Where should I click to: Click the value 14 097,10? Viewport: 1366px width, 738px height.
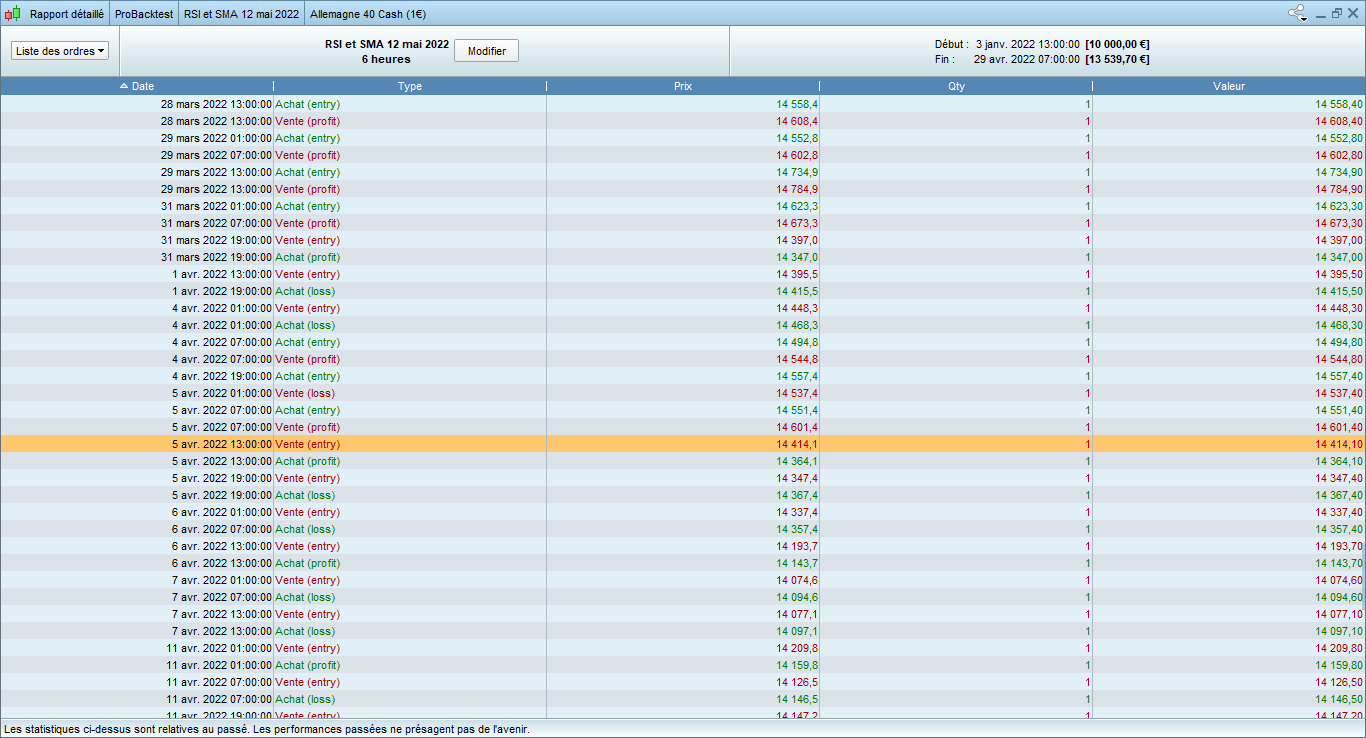(x=1339, y=631)
